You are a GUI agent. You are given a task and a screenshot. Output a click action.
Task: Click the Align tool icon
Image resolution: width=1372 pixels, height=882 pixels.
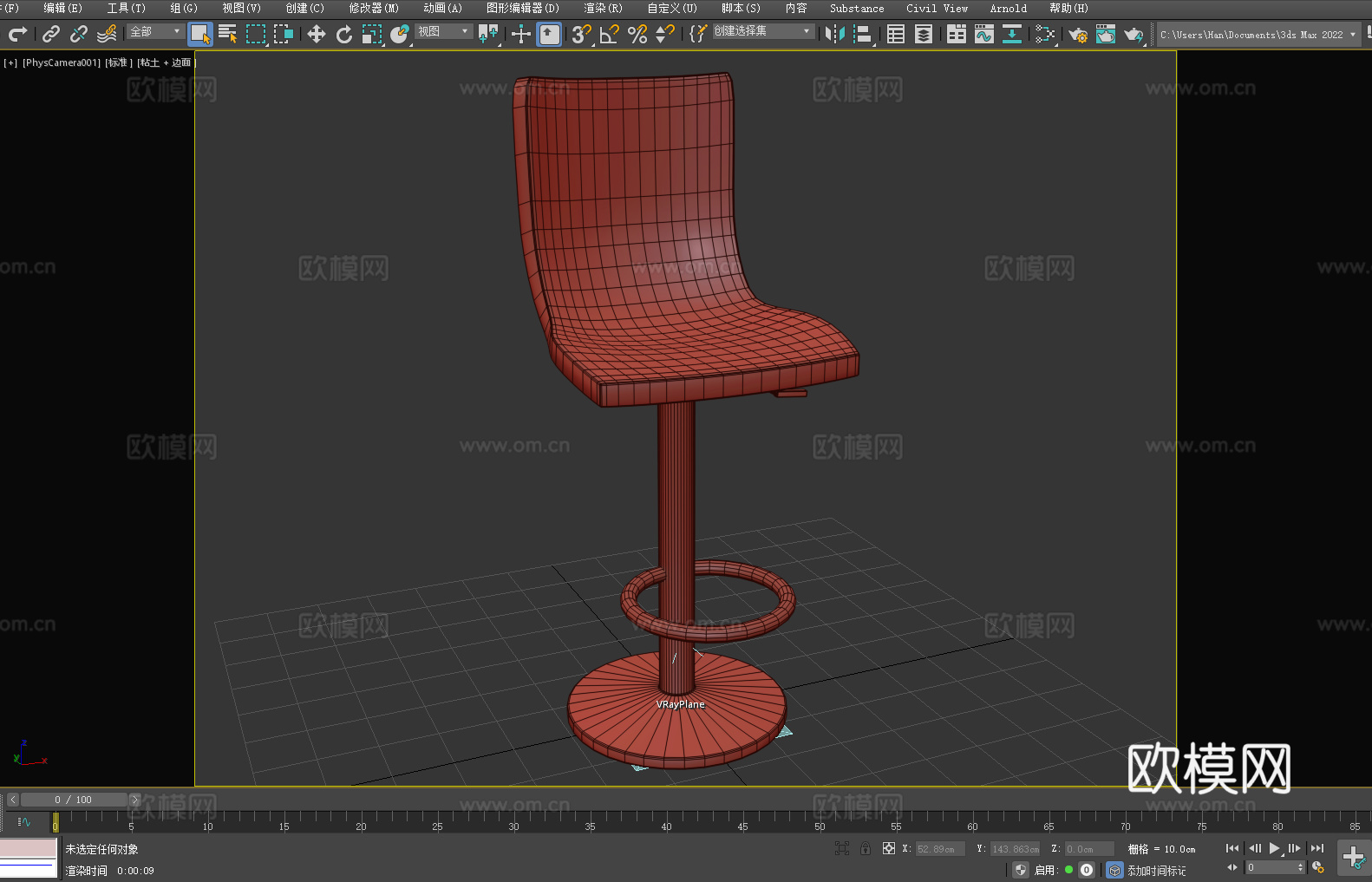coord(863,34)
